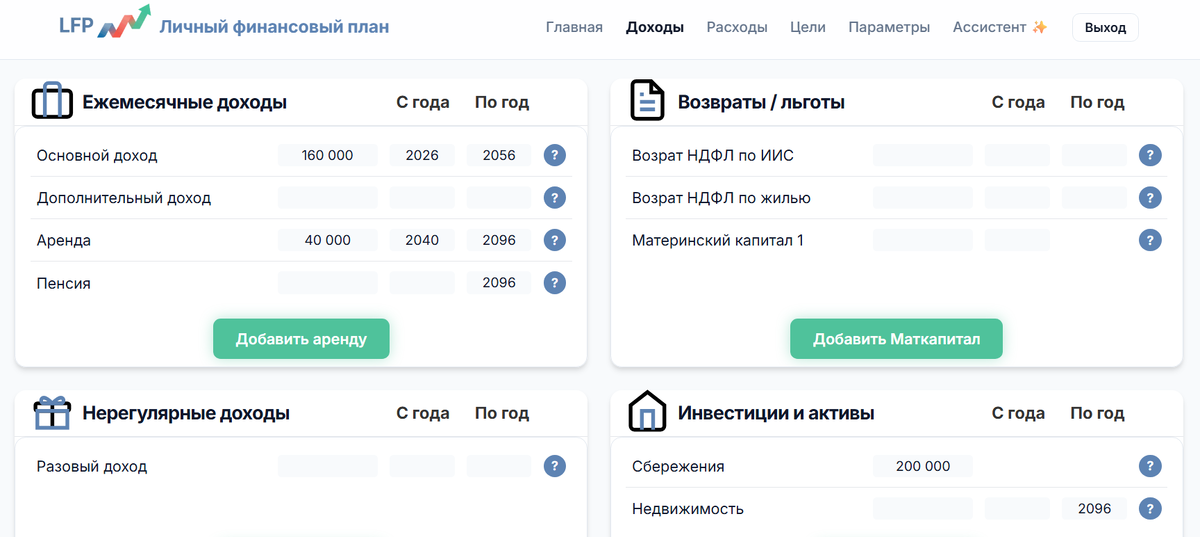The height and width of the screenshot is (537, 1200).
Task: Click Возрат НДФЛ по жилью amount field
Action: (x=923, y=198)
